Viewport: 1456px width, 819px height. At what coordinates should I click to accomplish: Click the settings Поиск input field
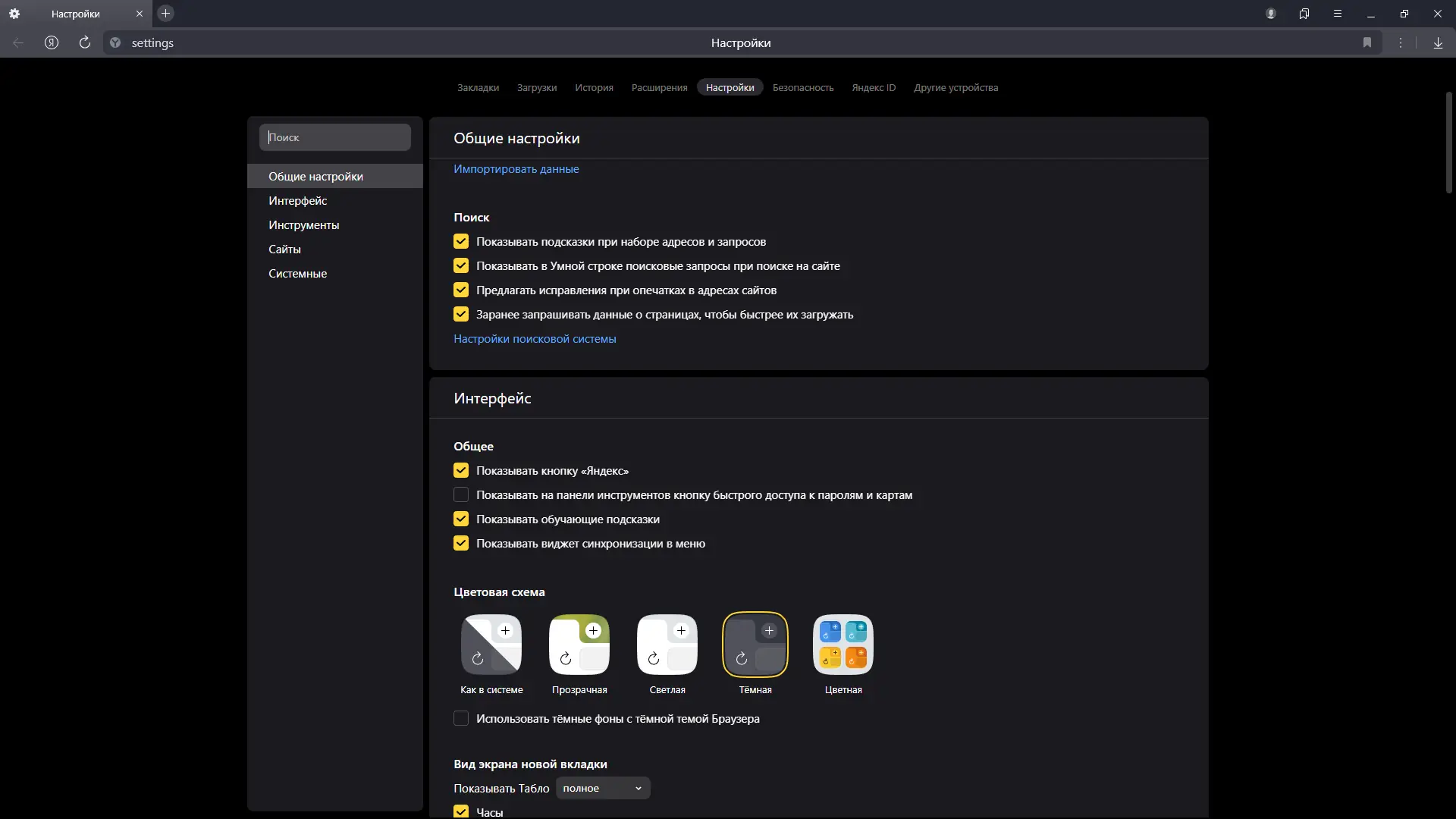point(335,137)
